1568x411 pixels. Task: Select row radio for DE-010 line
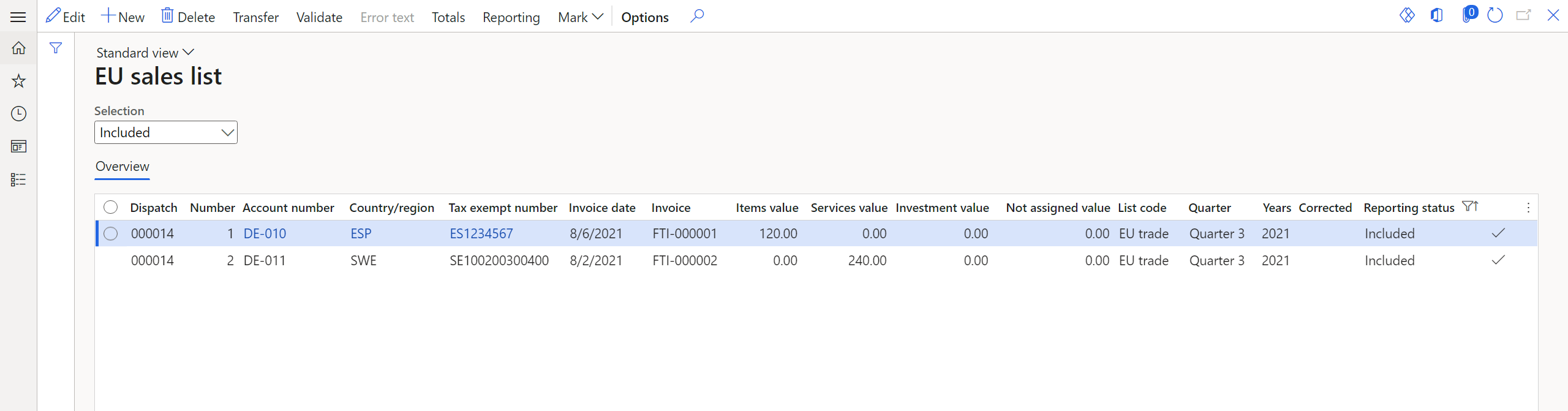click(111, 233)
